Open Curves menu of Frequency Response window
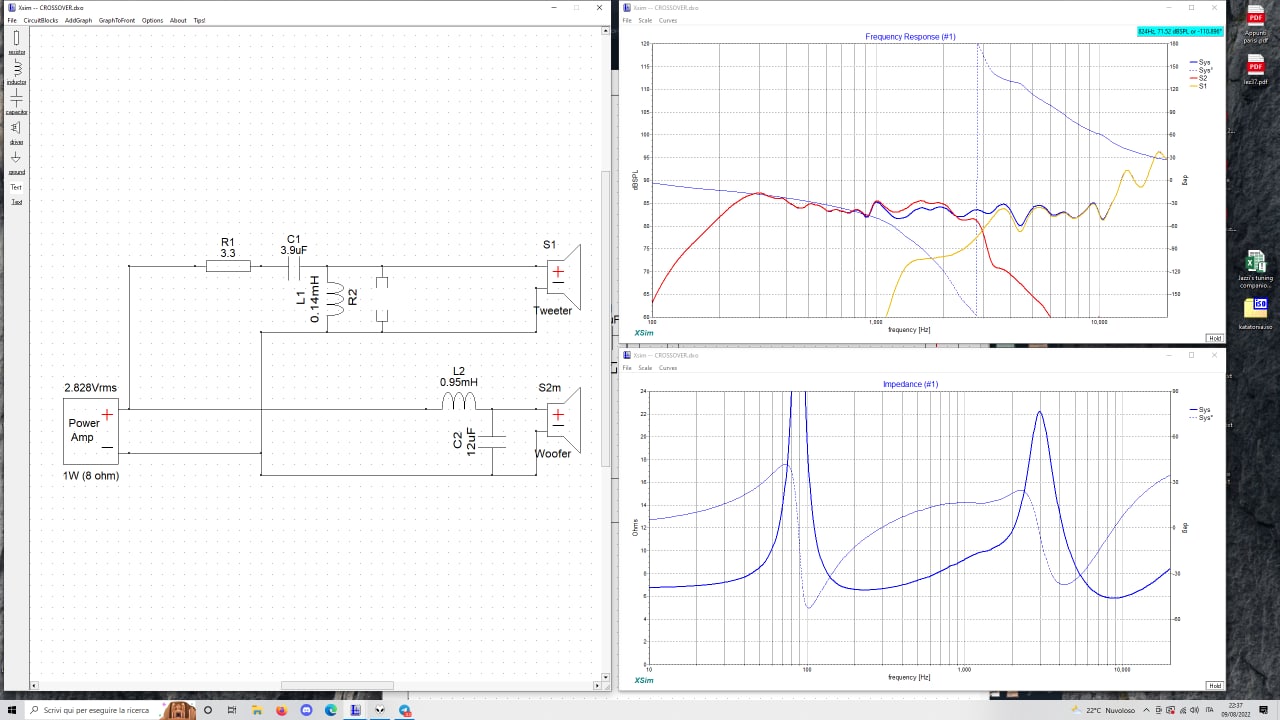 pos(667,20)
